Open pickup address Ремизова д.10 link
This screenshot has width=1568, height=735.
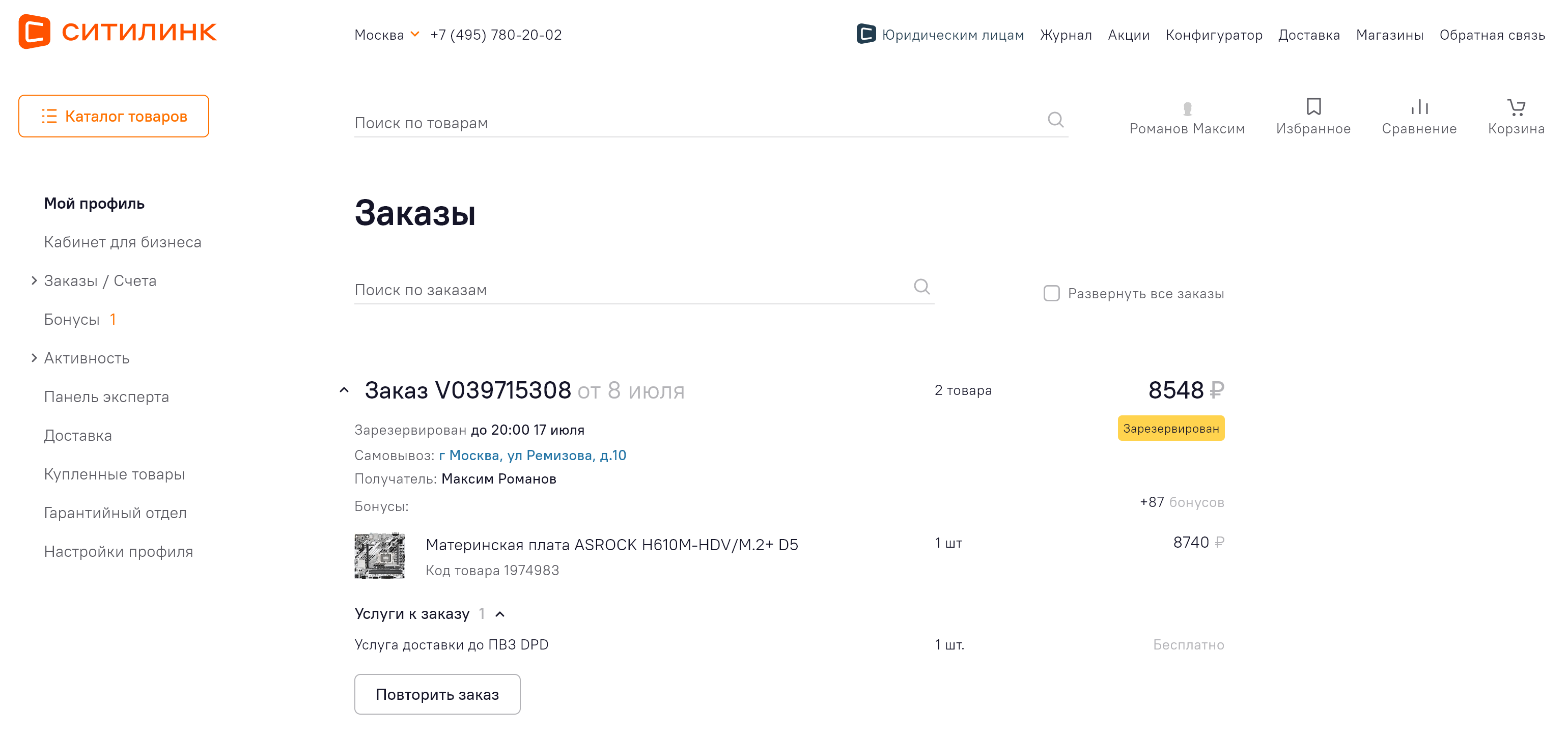[532, 455]
